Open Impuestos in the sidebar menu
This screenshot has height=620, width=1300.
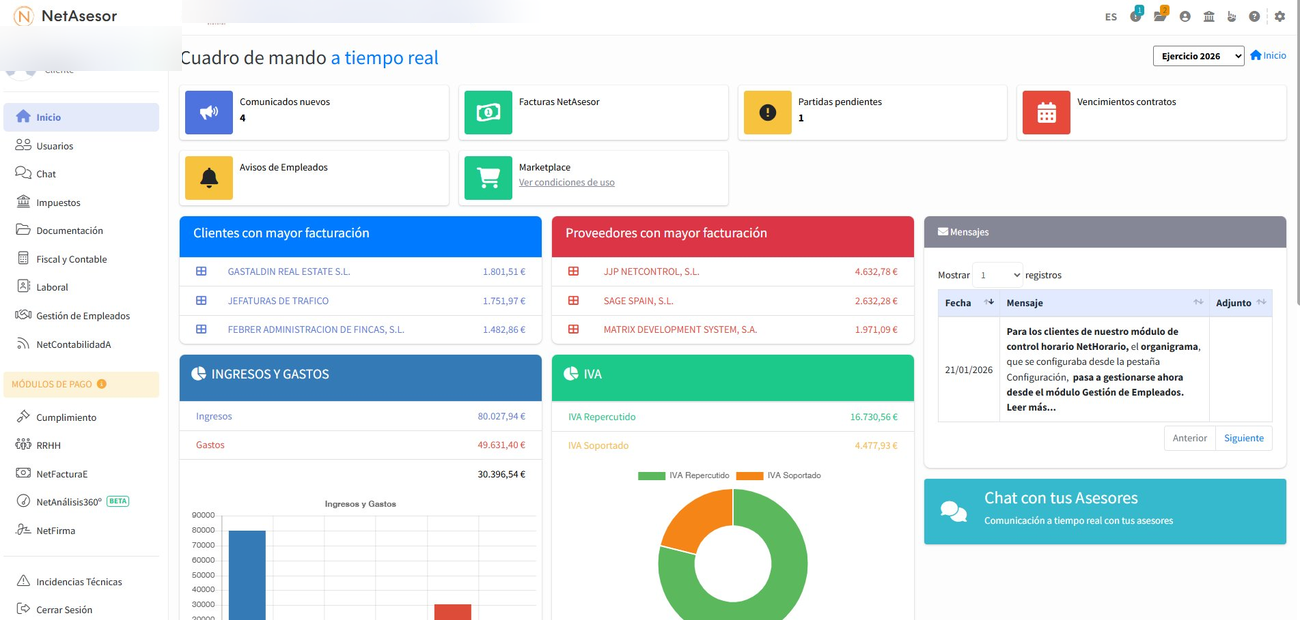(x=58, y=202)
